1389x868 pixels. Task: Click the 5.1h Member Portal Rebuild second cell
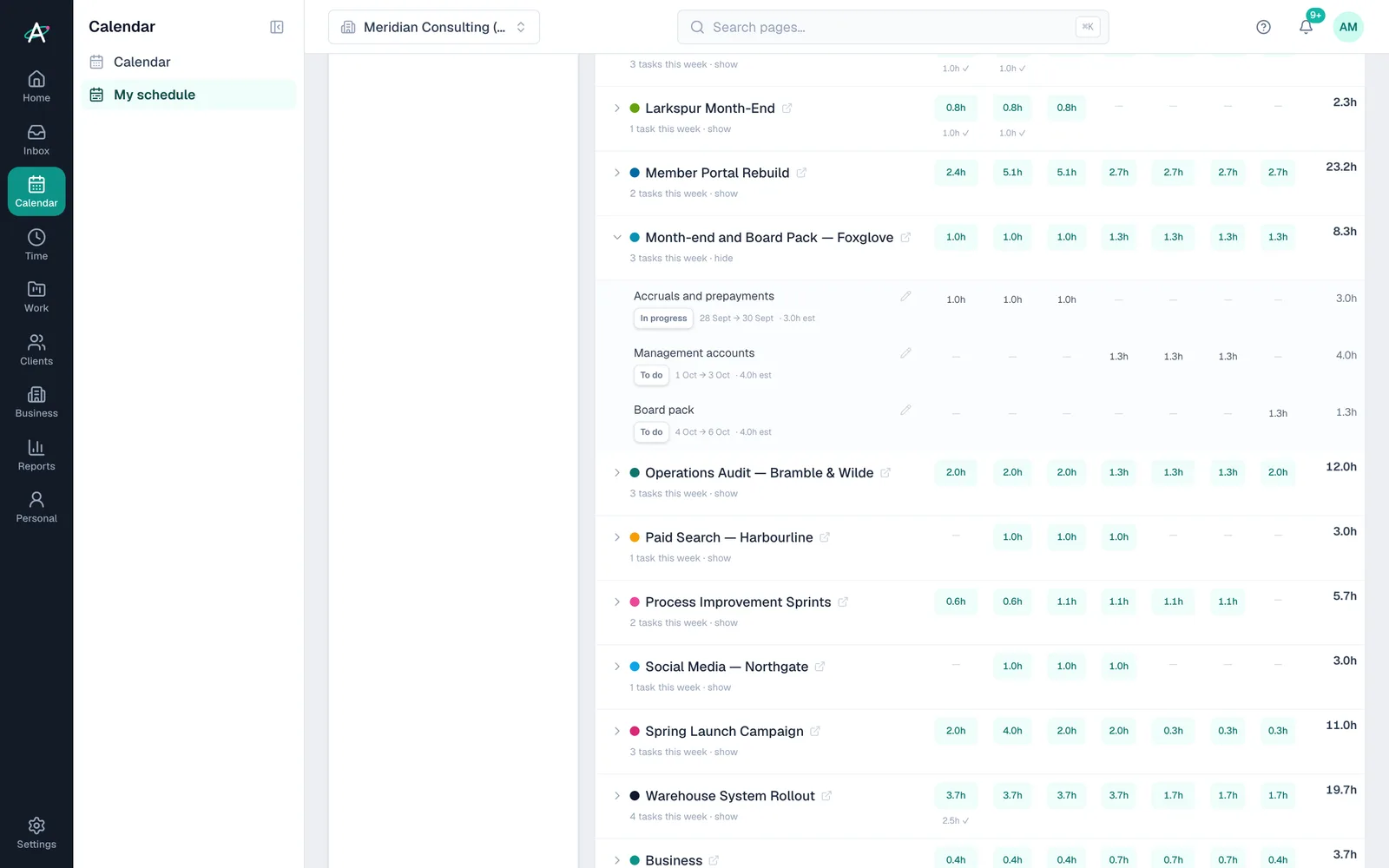point(1012,173)
